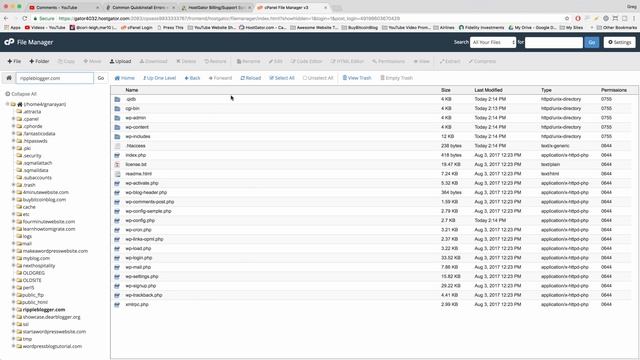The width and height of the screenshot is (640, 360).
Task: Click the browser back arrow
Action: pos(6,18)
